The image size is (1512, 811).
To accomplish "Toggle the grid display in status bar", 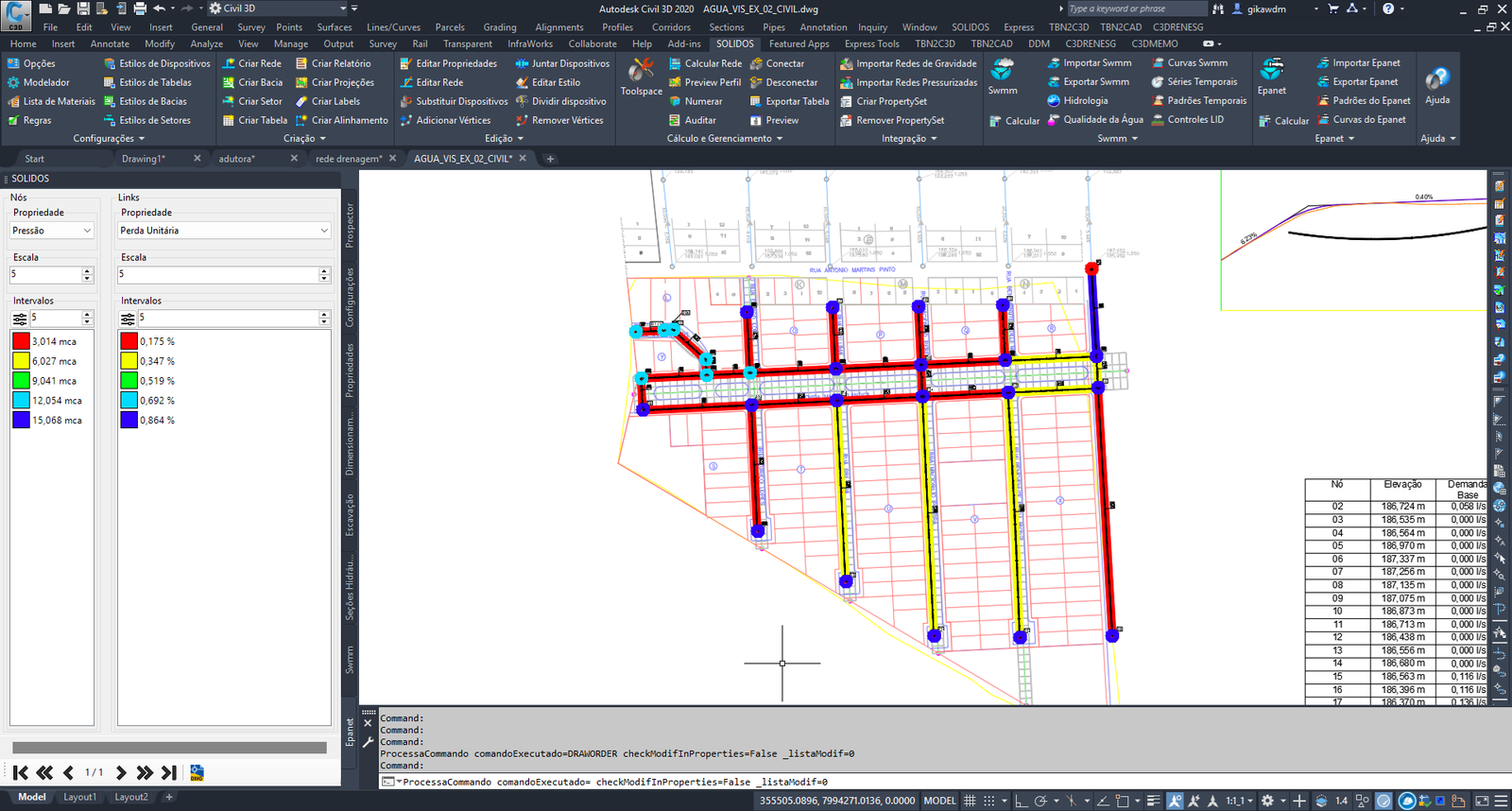I will [970, 801].
